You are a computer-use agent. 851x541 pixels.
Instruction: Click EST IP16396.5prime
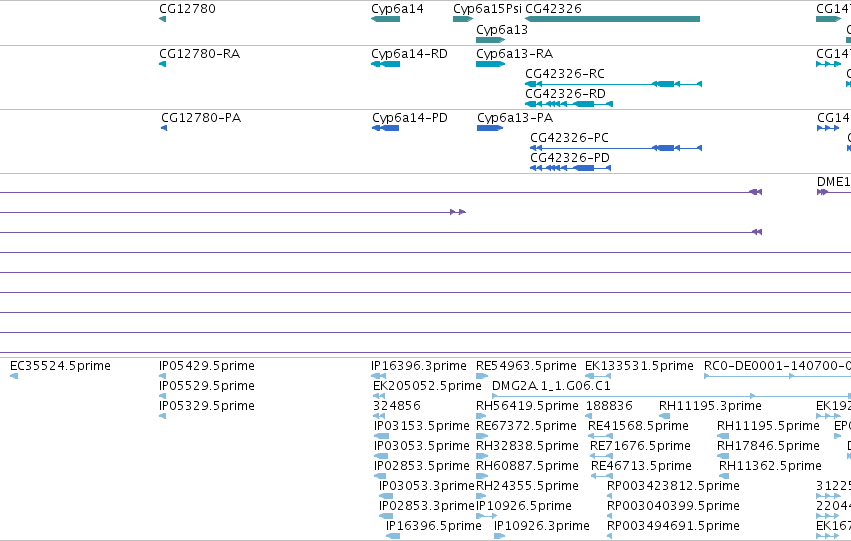click(x=434, y=526)
